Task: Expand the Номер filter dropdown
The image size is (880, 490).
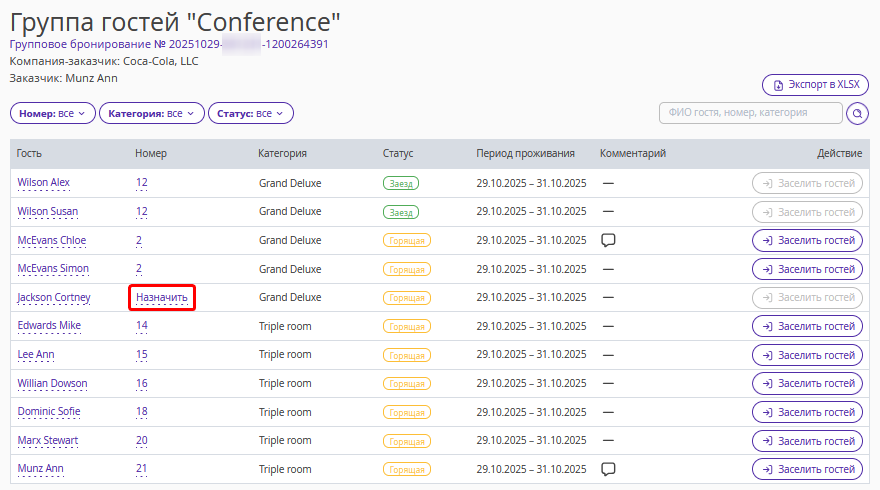Action: [53, 114]
